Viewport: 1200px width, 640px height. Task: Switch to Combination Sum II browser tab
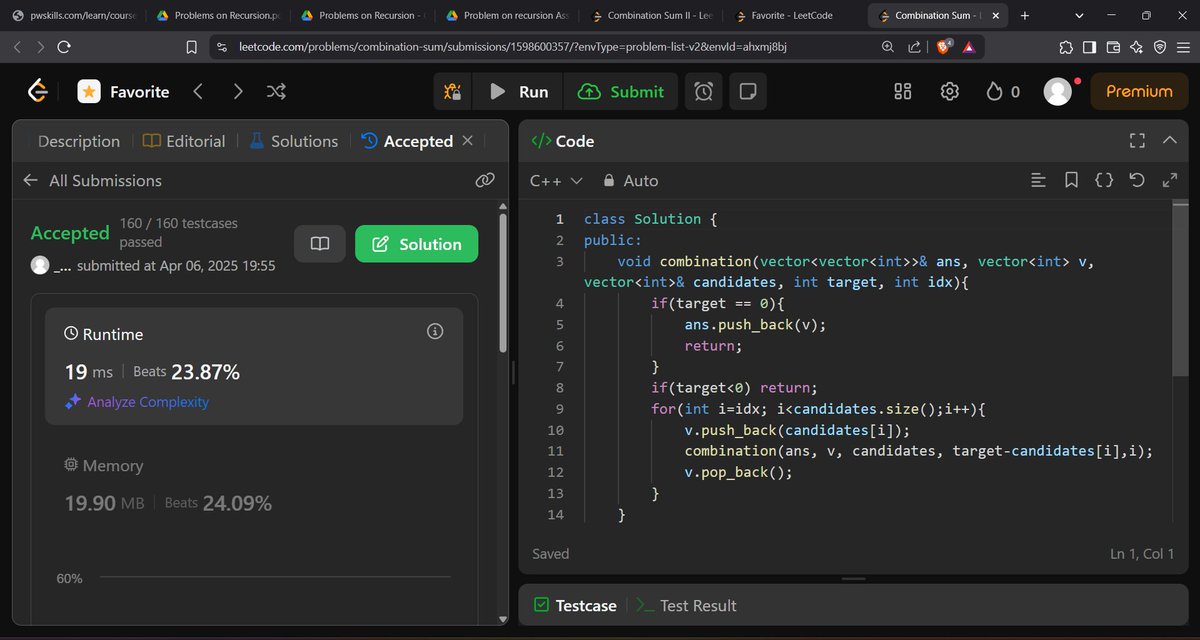pos(650,16)
